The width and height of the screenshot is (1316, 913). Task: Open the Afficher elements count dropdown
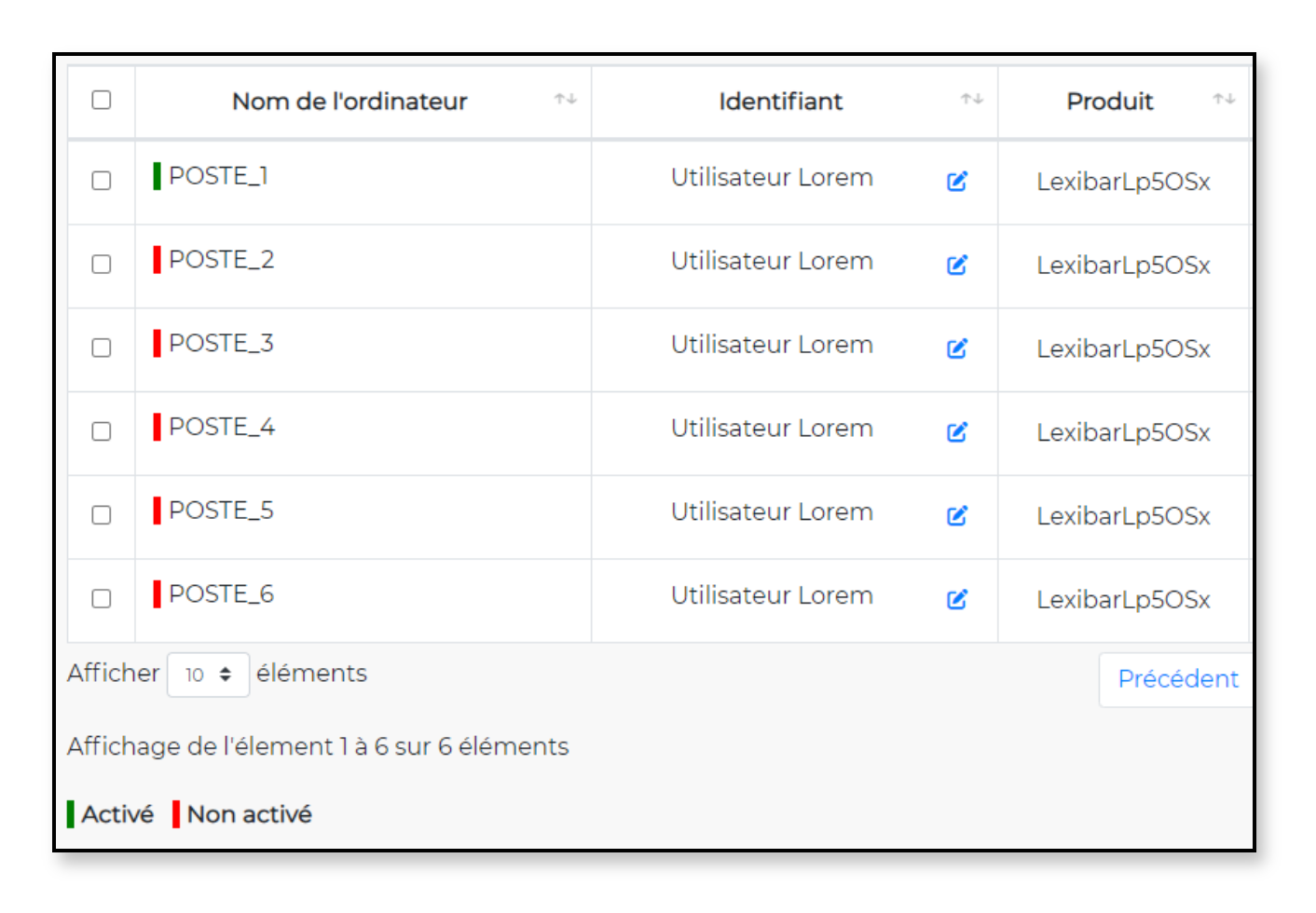(208, 675)
